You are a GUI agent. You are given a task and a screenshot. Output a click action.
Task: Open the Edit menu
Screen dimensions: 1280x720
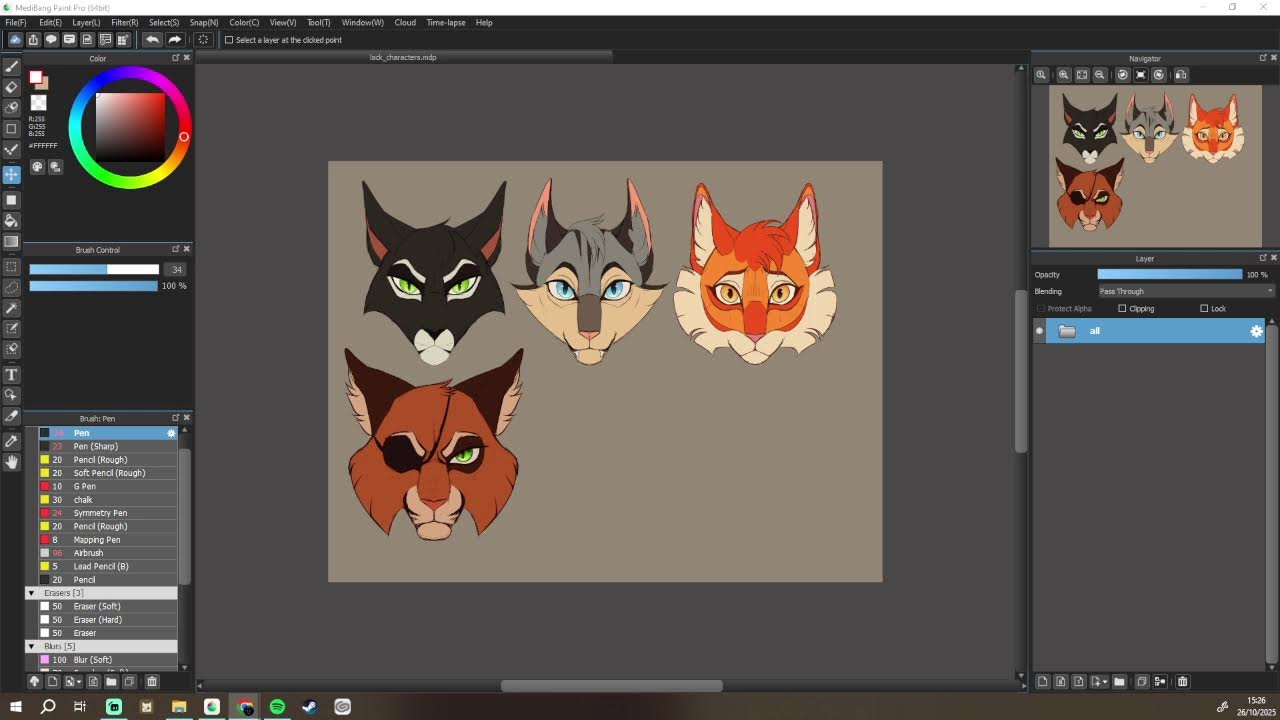(x=50, y=22)
